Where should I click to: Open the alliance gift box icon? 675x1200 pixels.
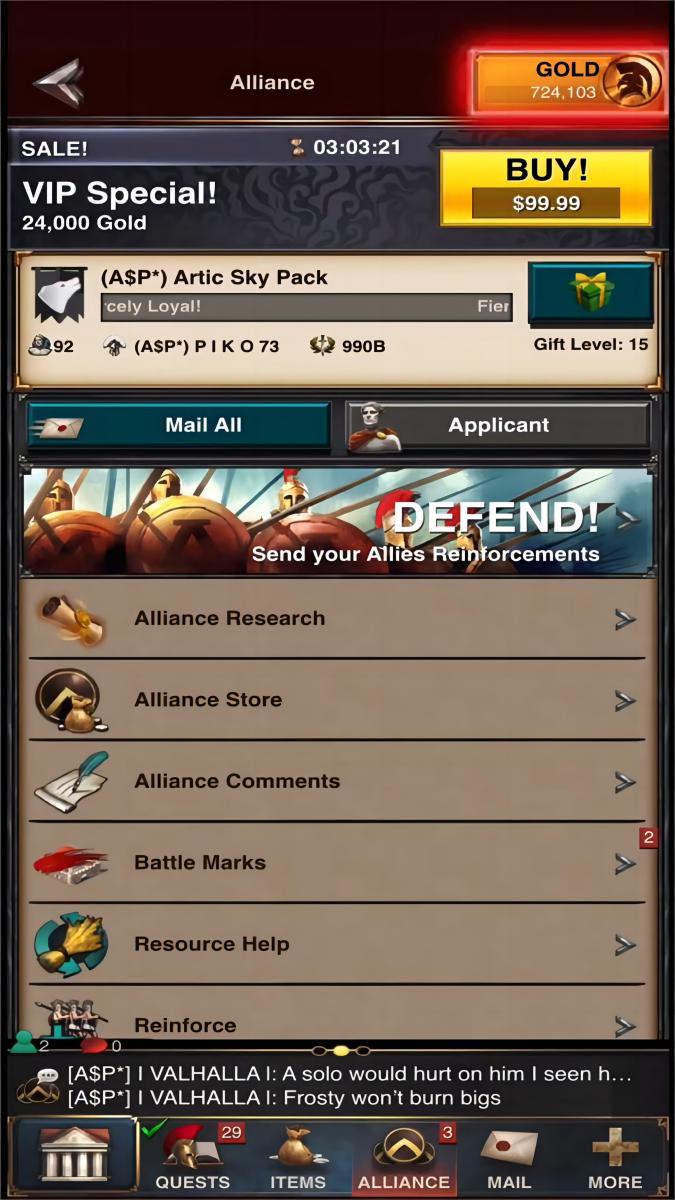coord(591,293)
